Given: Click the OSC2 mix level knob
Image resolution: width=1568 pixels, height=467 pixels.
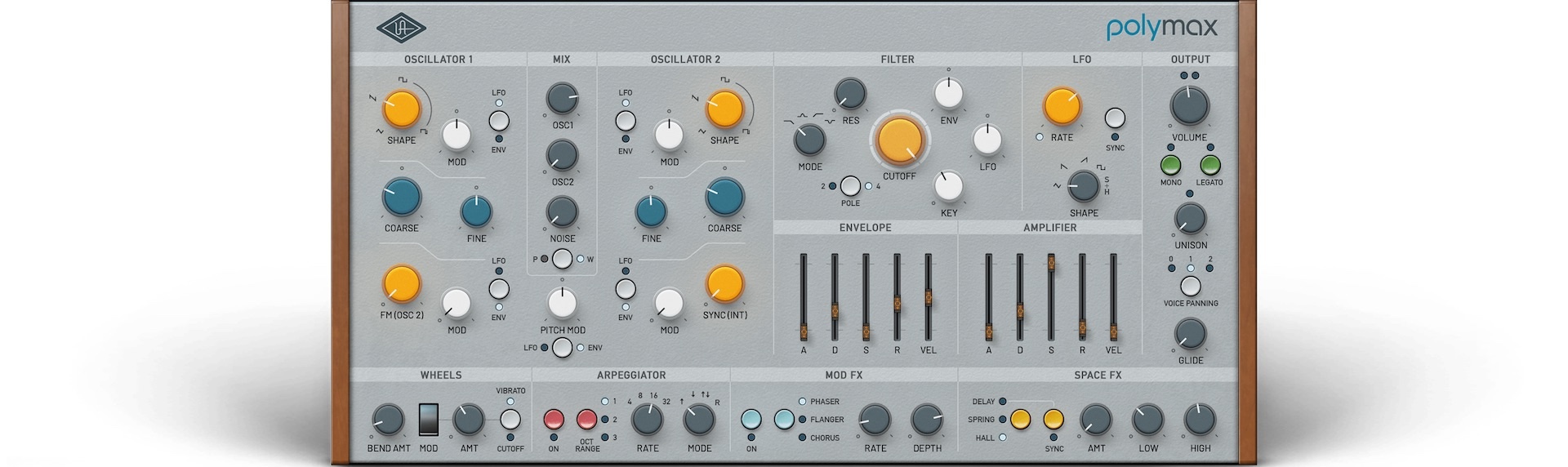Looking at the screenshot, I should [x=562, y=155].
